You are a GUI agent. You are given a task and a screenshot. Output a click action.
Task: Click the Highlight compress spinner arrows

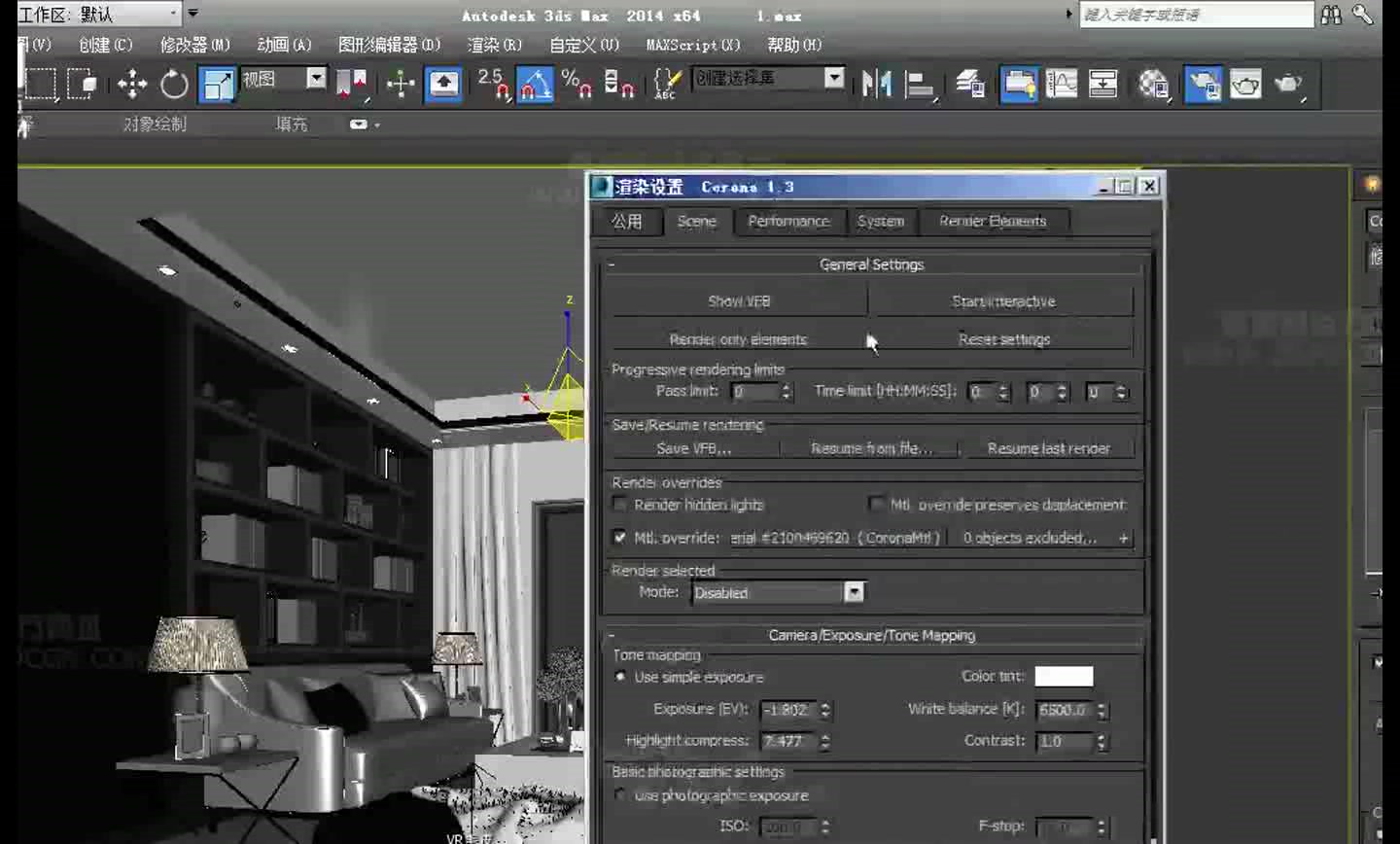[825, 741]
